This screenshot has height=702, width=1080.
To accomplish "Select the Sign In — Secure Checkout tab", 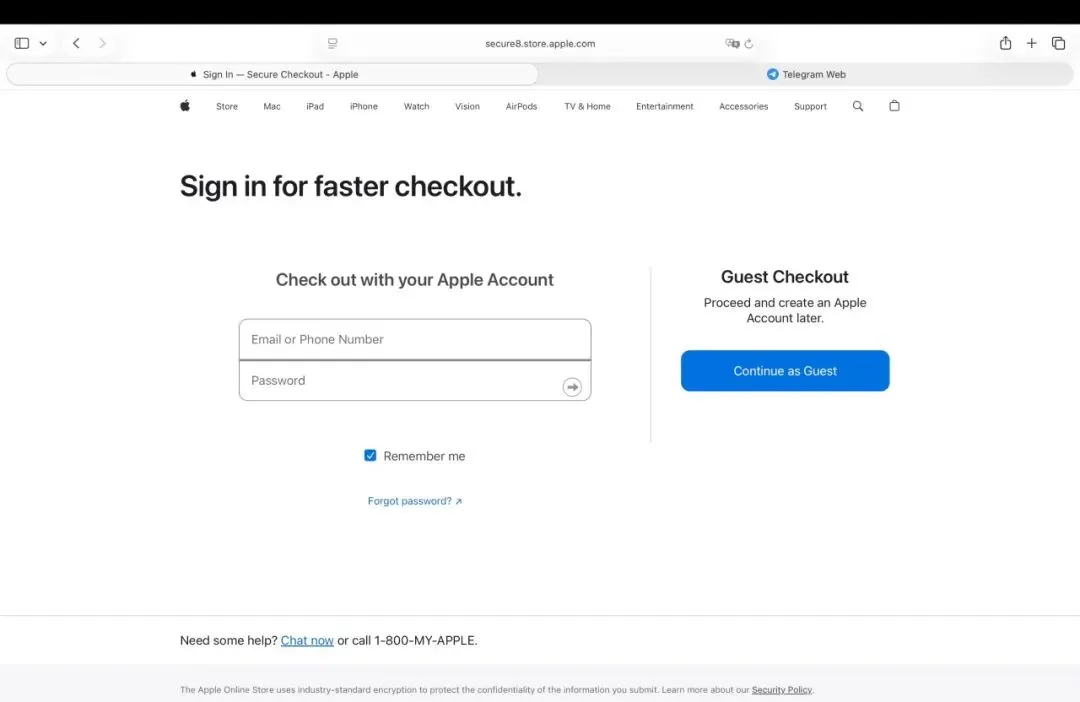I will 273,74.
